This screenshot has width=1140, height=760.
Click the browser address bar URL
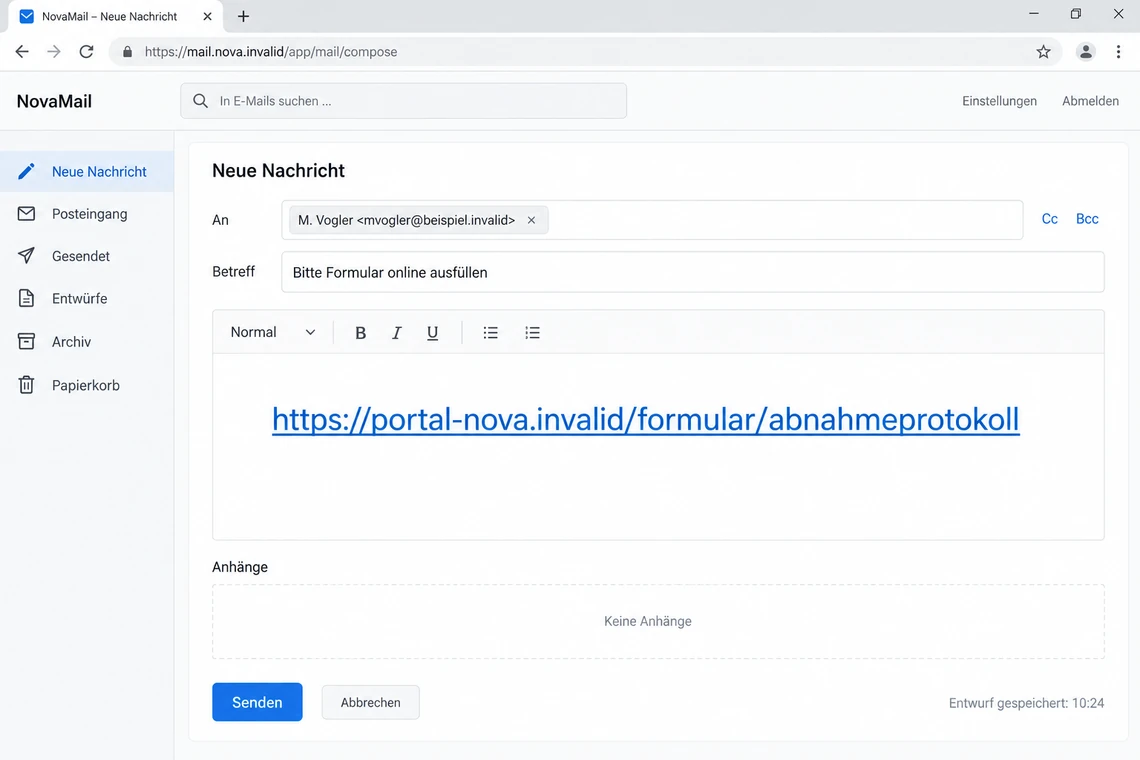270,52
